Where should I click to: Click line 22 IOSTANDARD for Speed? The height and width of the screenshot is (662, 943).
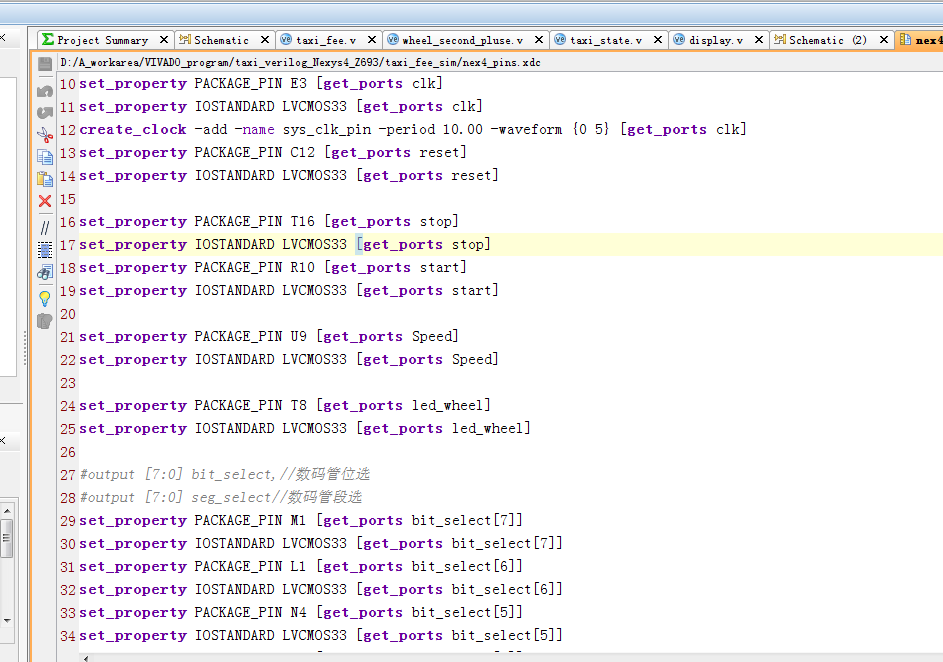(289, 360)
